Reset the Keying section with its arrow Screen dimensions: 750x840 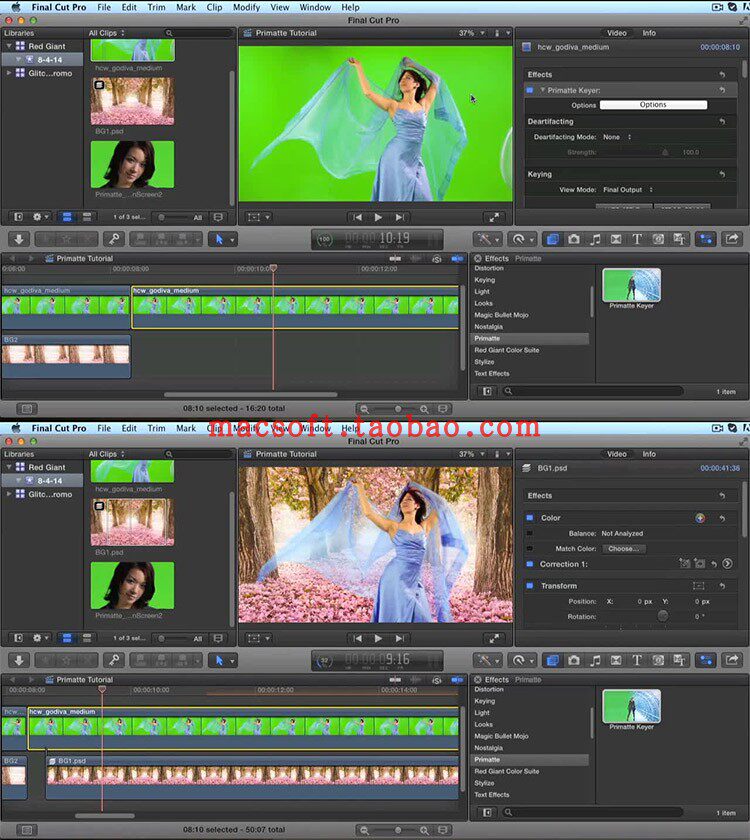pos(722,174)
